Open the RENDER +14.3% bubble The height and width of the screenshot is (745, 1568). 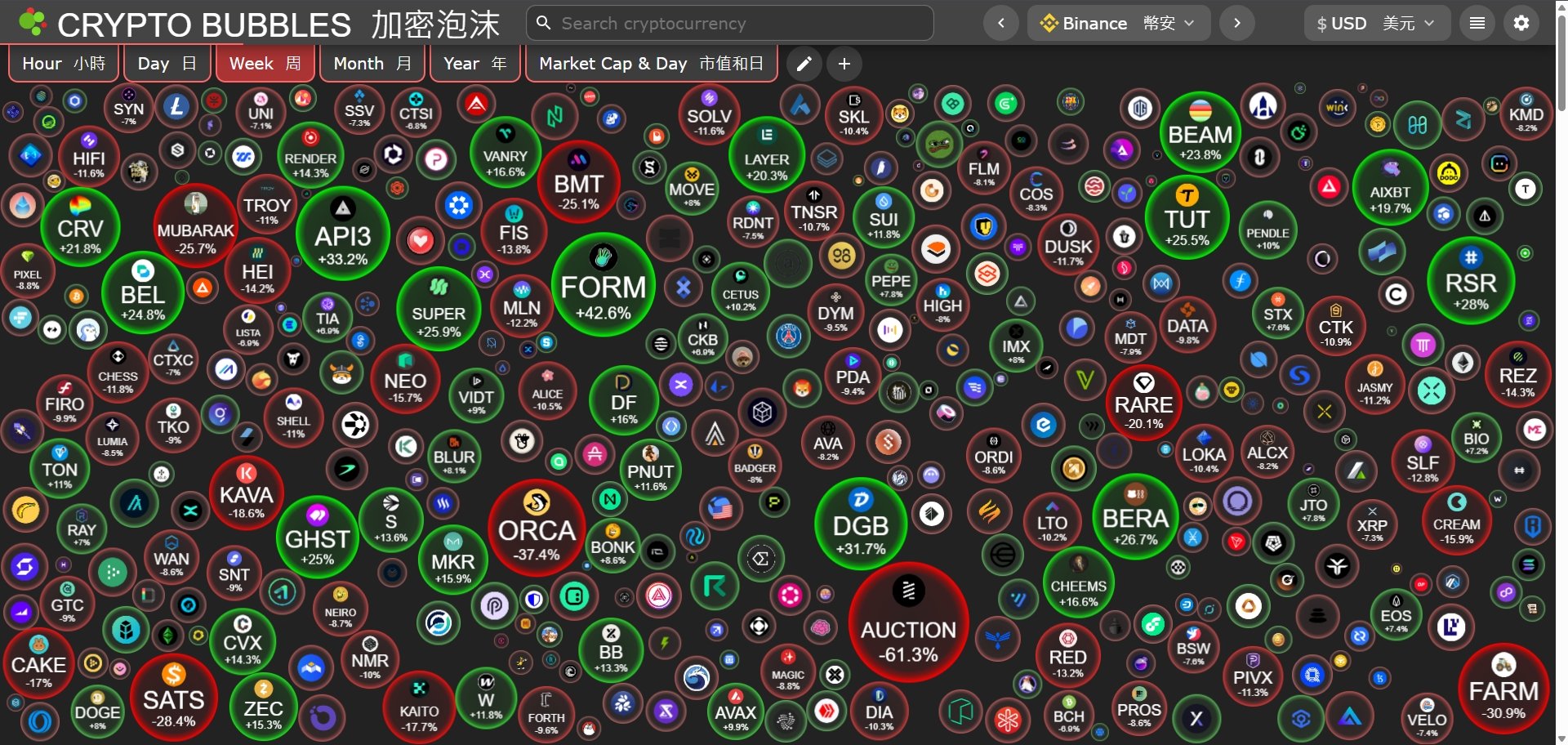310,155
